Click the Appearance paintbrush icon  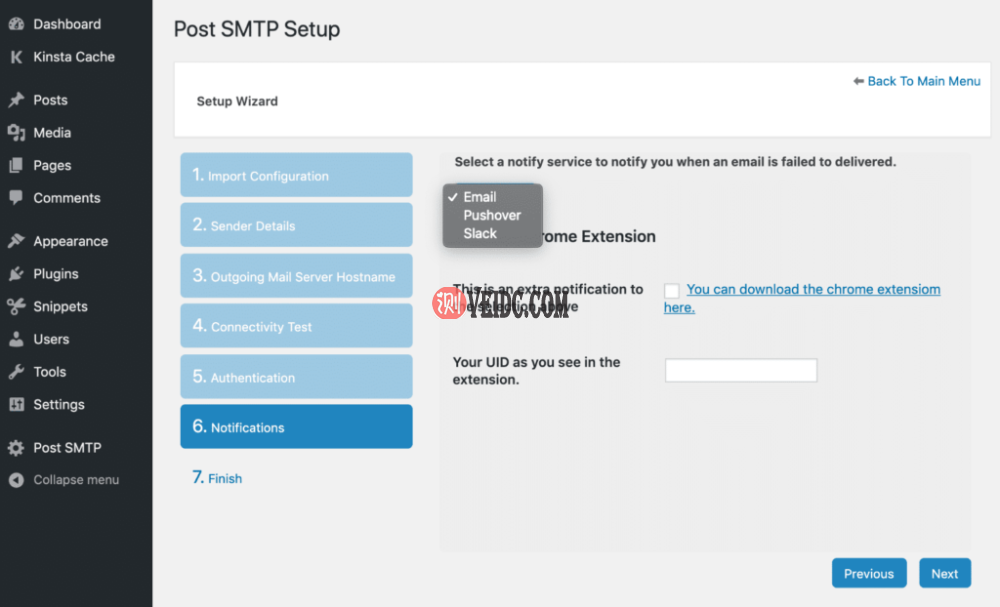click(16, 241)
